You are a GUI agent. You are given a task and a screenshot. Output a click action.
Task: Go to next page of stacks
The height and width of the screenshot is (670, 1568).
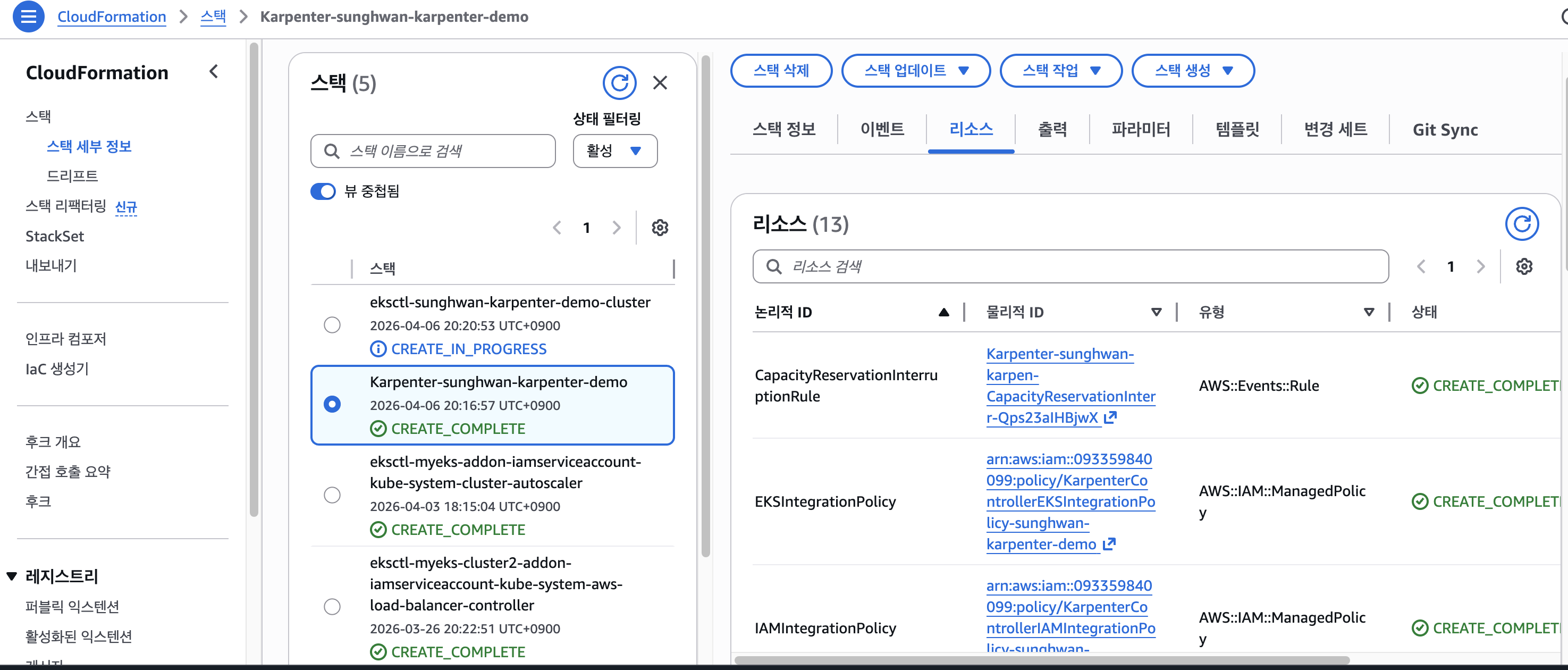tap(617, 228)
